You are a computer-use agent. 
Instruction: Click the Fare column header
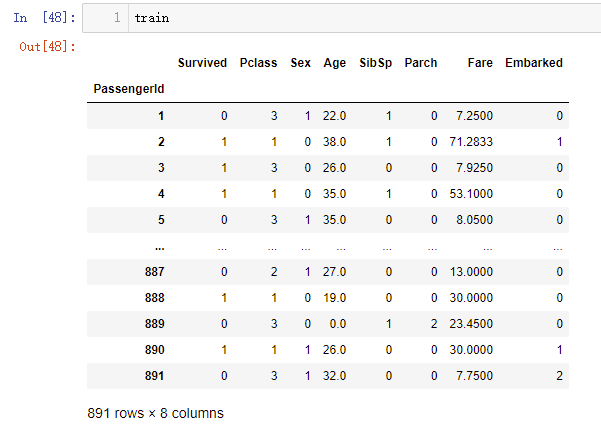[x=480, y=63]
